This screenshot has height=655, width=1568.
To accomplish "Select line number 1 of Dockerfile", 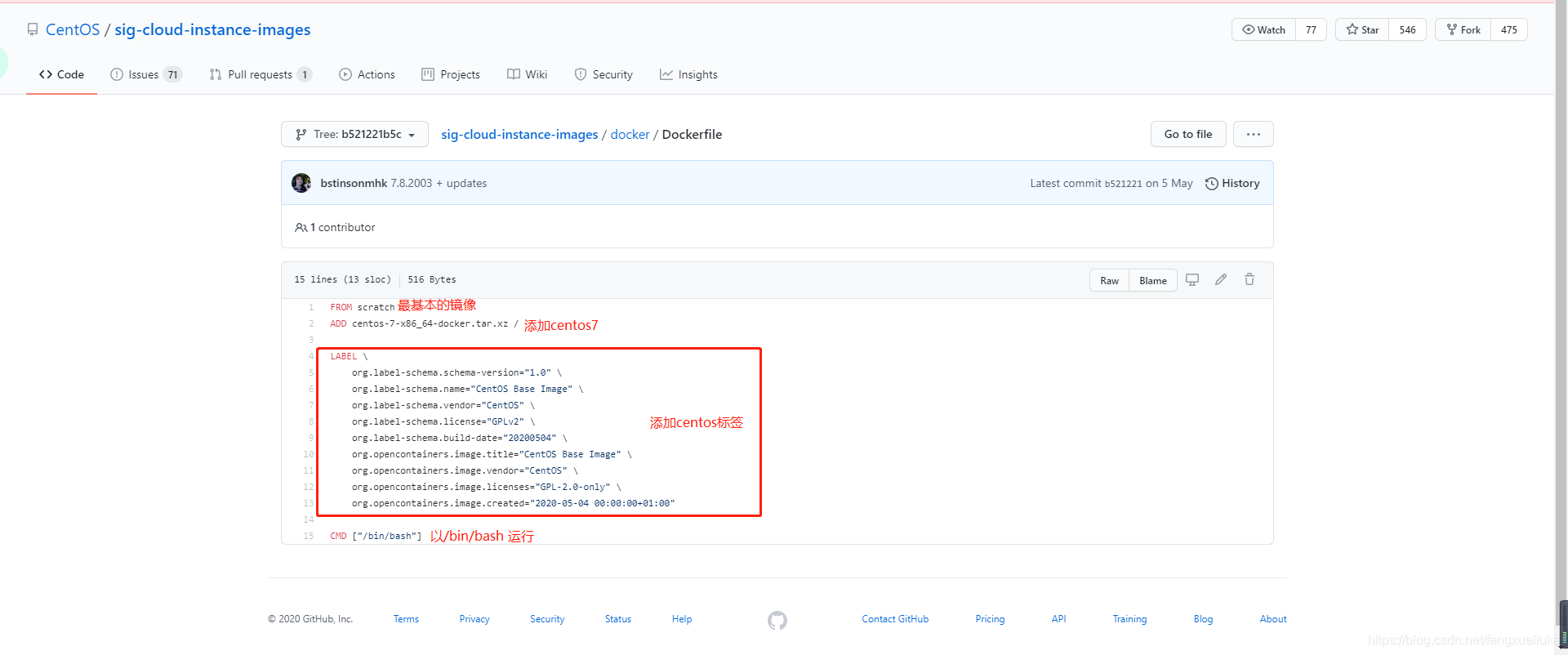I will [x=311, y=307].
